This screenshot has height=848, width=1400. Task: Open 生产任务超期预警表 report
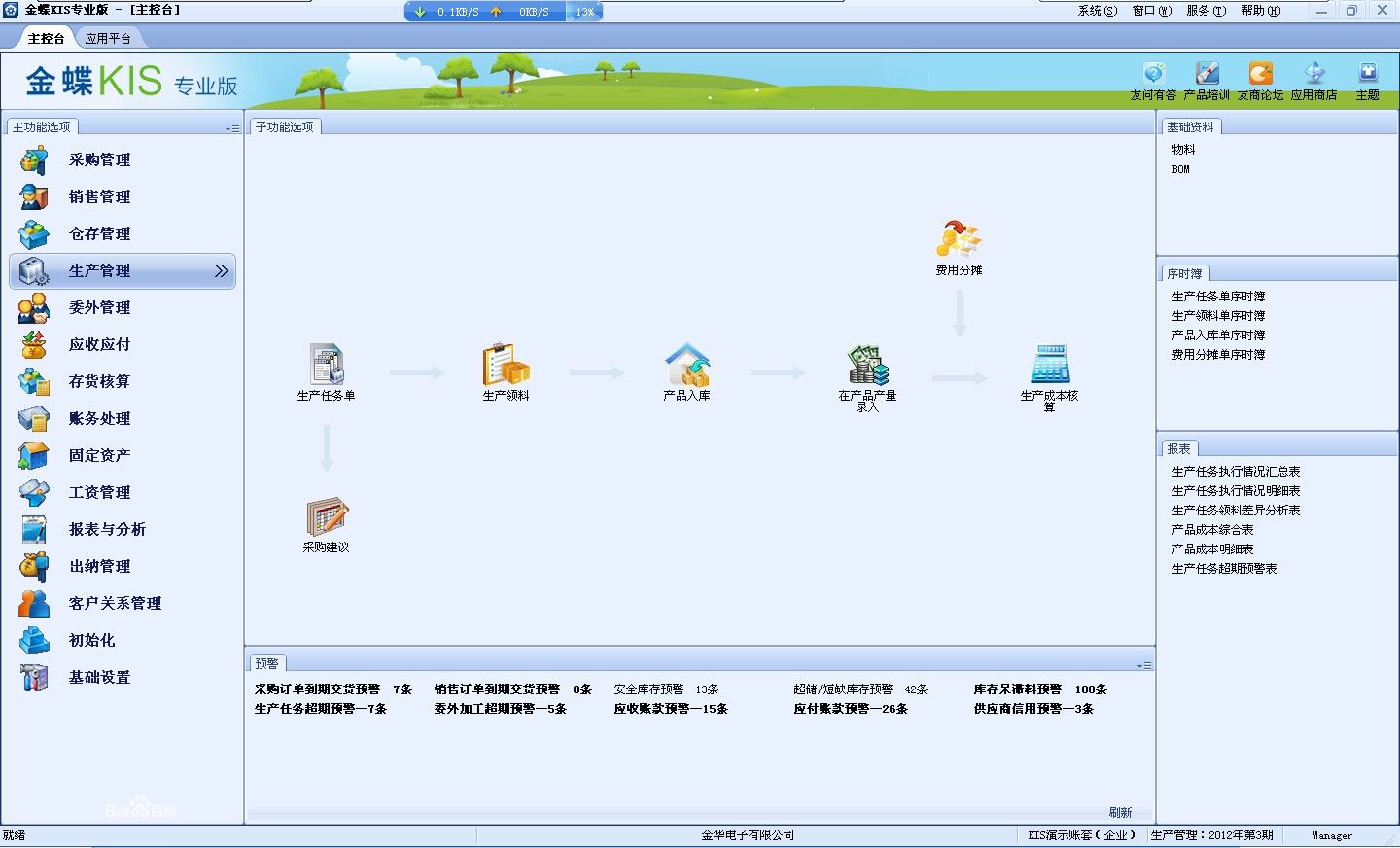coord(1224,569)
